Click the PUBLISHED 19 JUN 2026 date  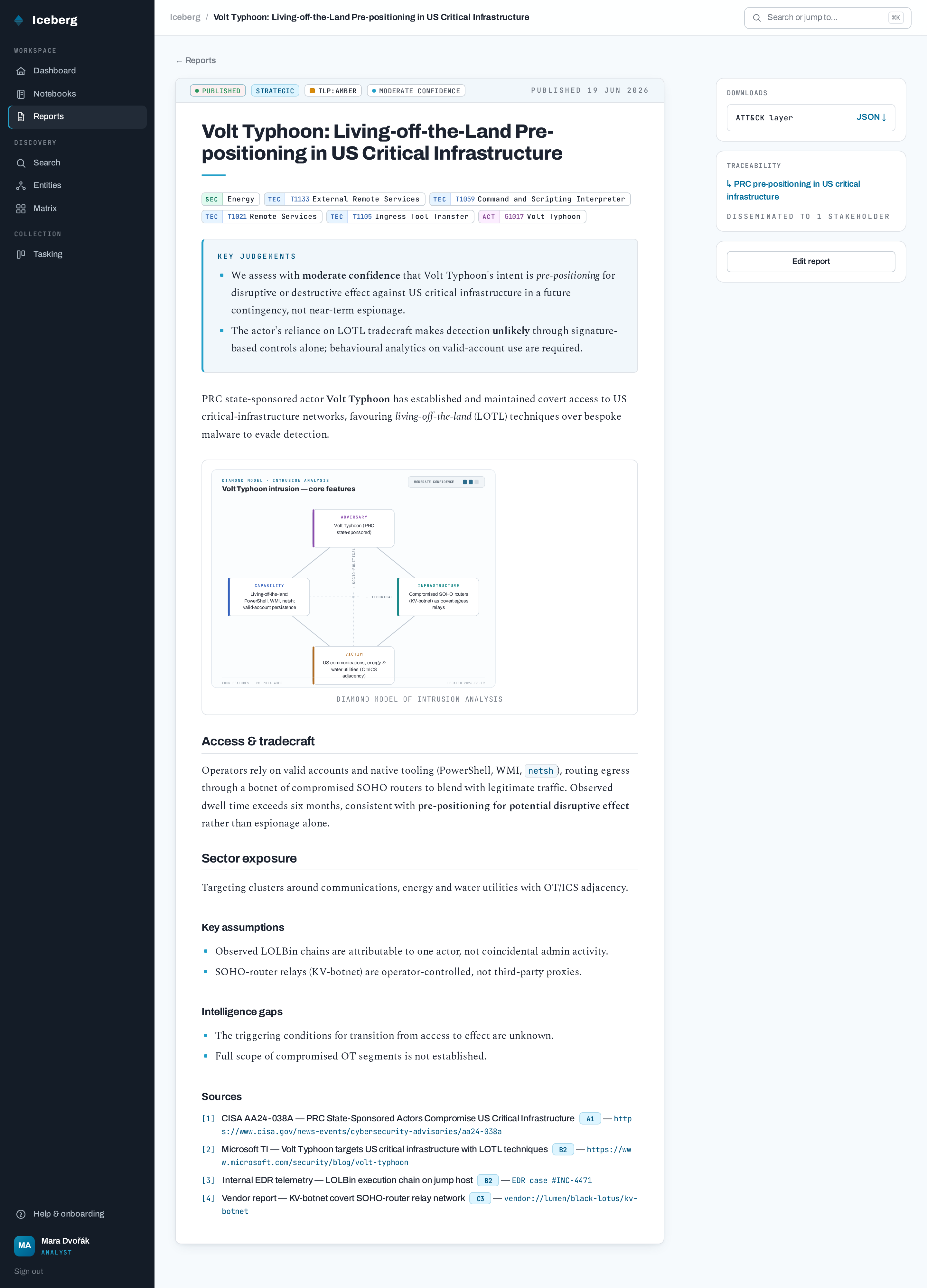tap(590, 91)
